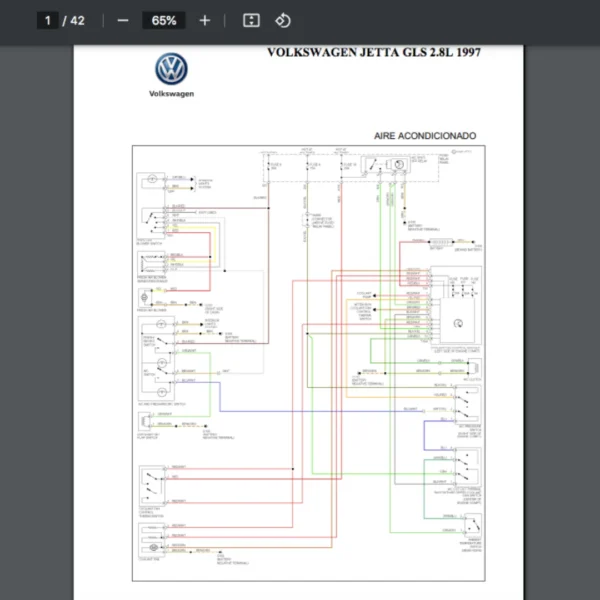Click the AIRE ACONDICIONADO heading
The height and width of the screenshot is (600, 600).
424,135
